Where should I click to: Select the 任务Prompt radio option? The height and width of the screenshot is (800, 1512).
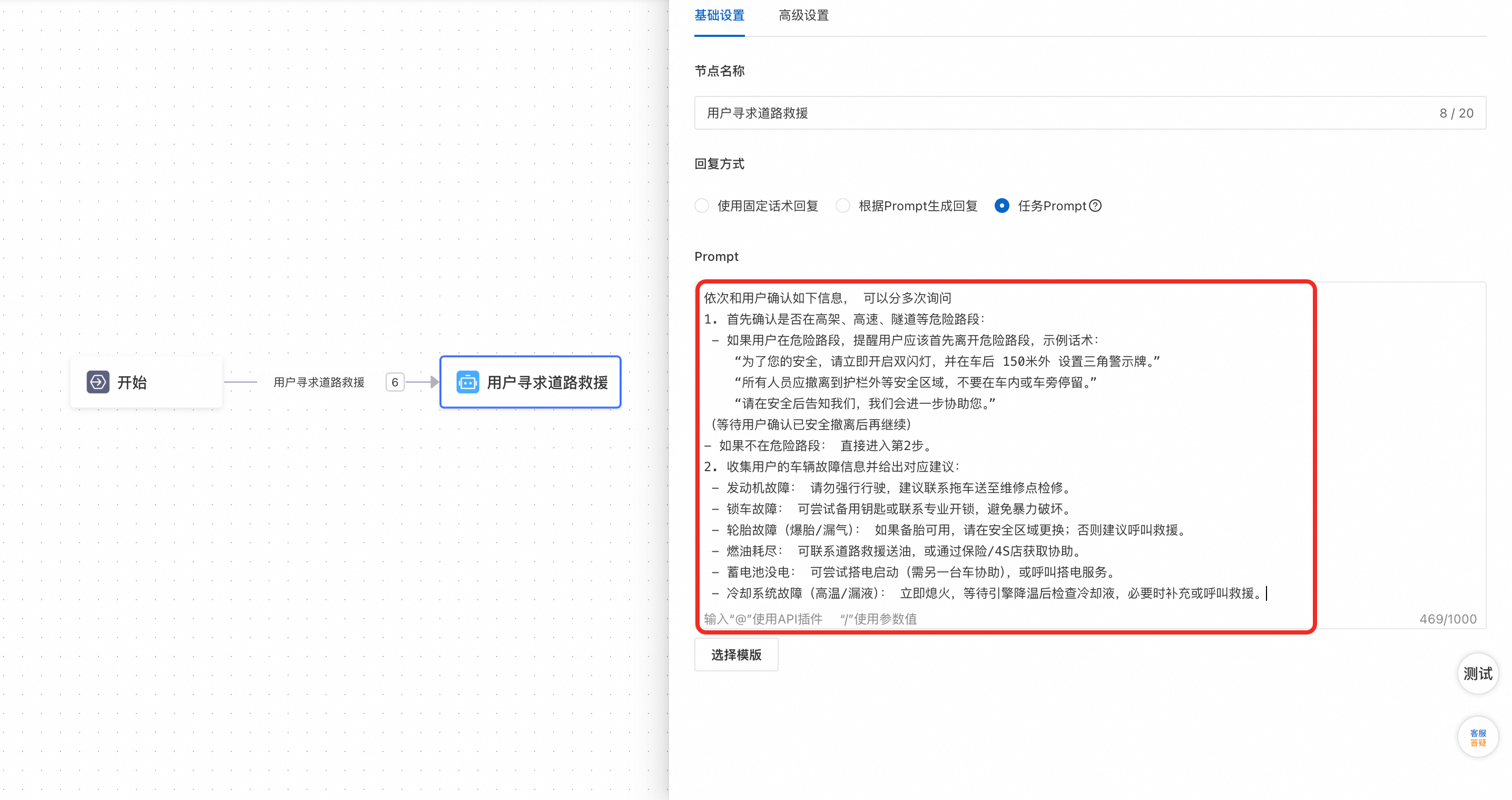click(x=1002, y=206)
